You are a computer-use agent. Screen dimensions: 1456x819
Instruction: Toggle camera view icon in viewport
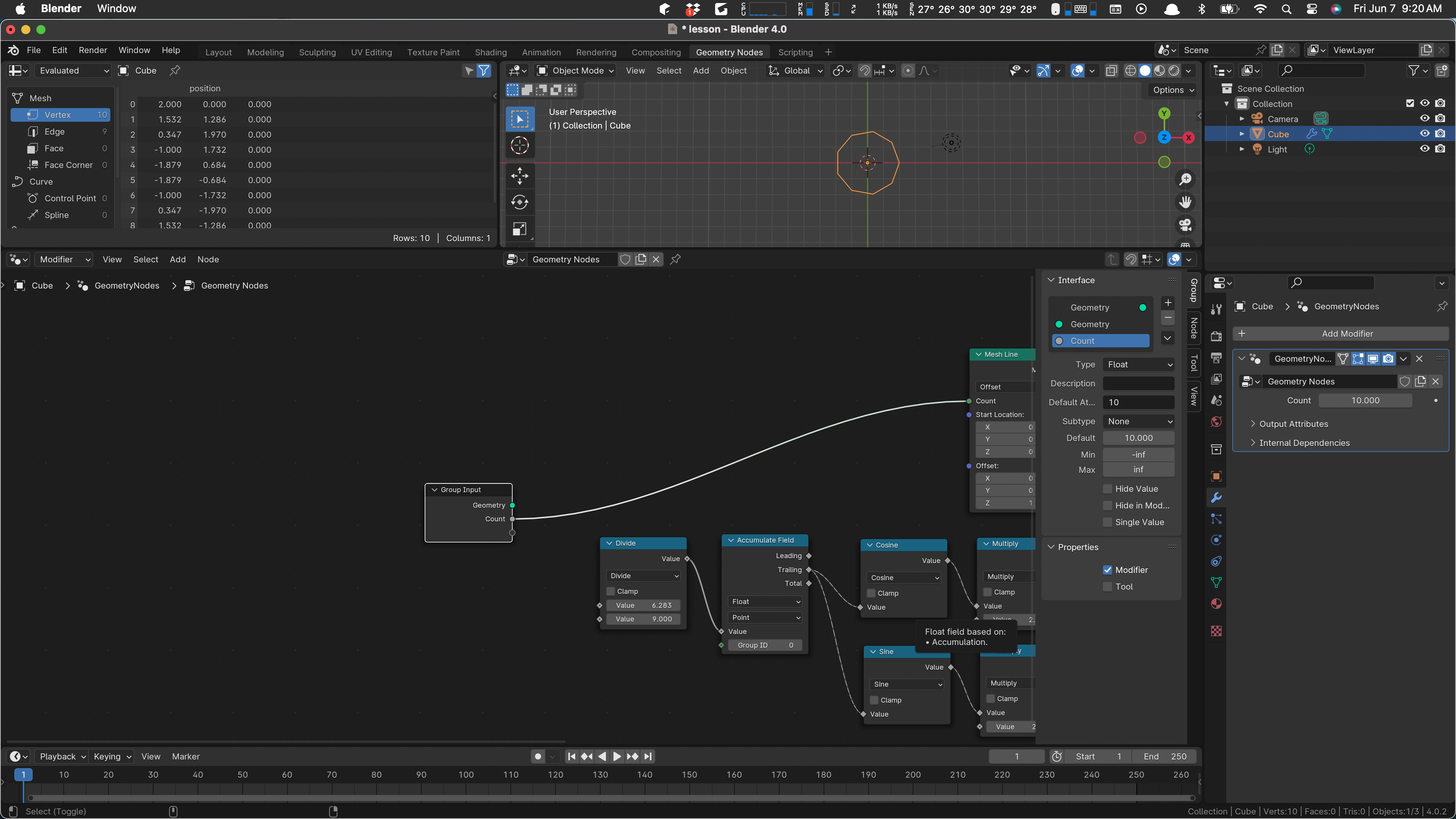(1185, 225)
